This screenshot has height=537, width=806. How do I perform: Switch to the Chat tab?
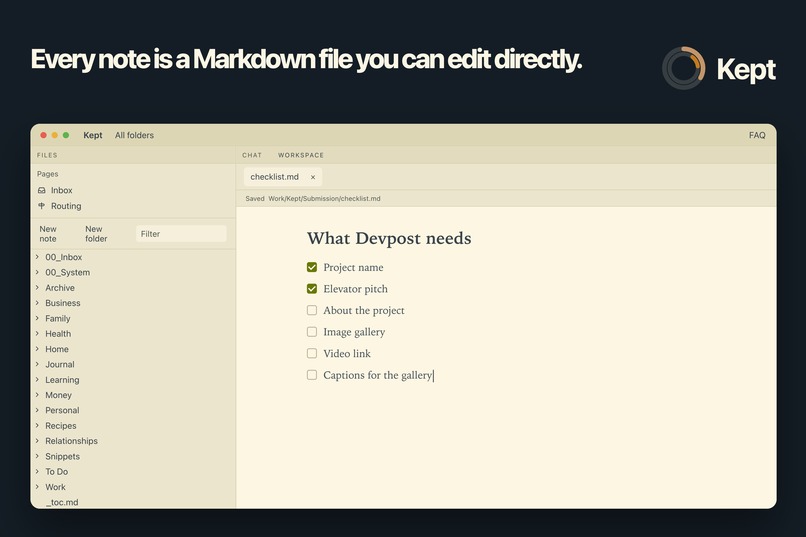(252, 155)
